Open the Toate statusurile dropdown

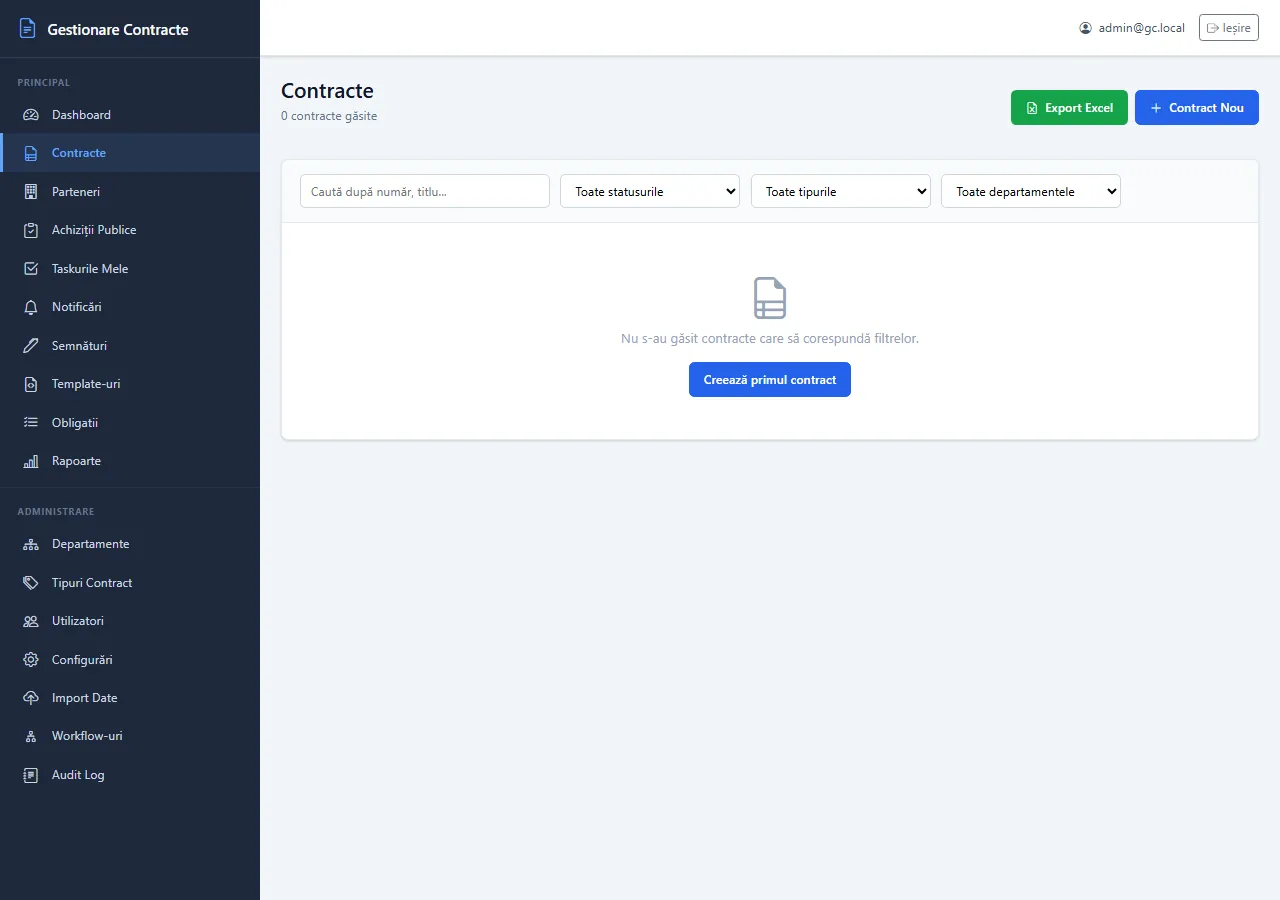tap(650, 191)
